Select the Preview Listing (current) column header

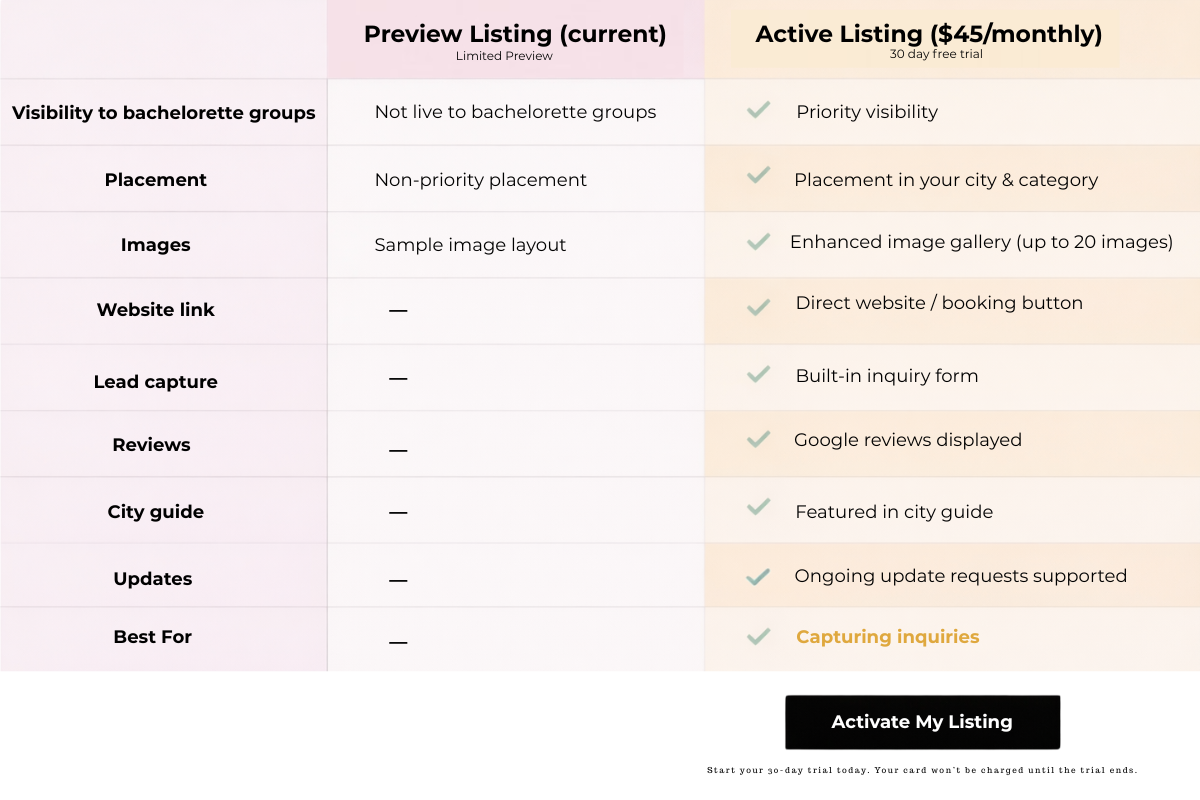(x=515, y=34)
